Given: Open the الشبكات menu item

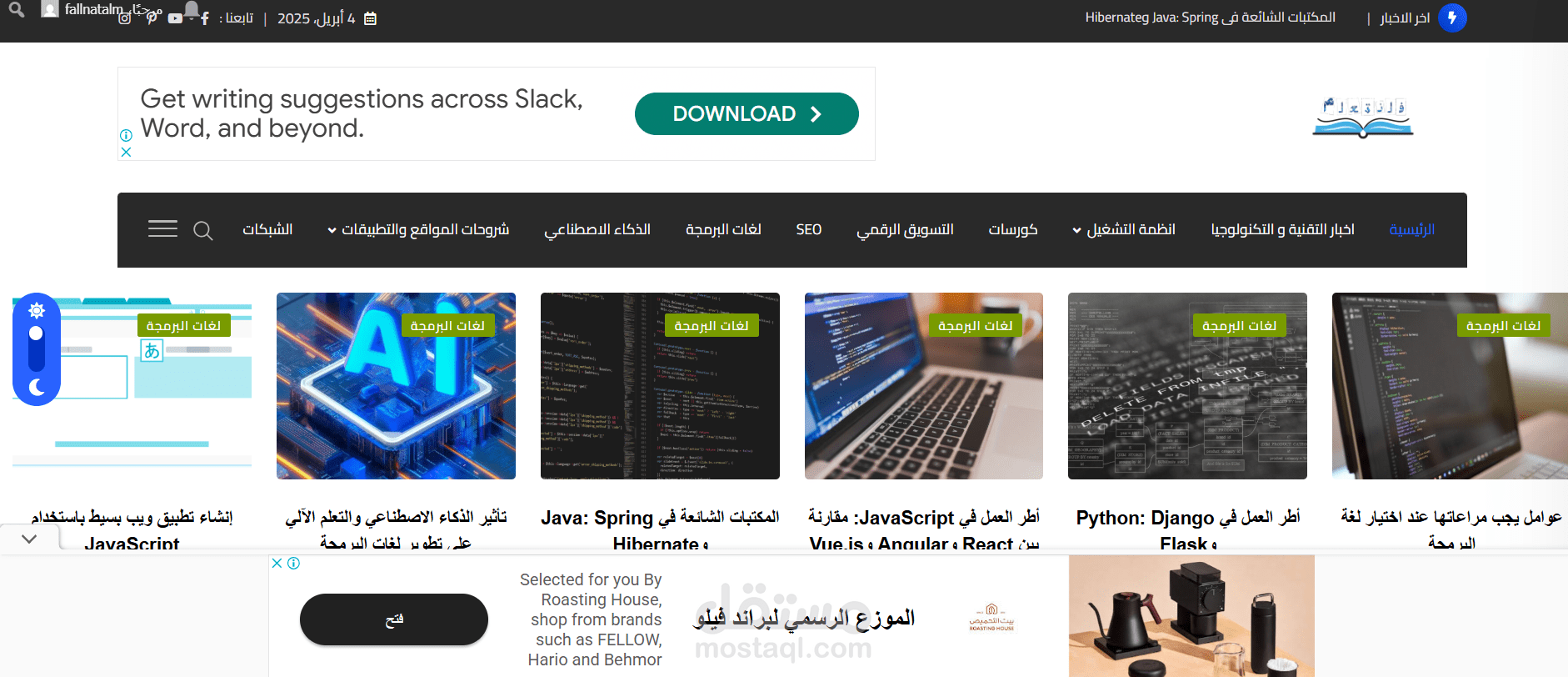Looking at the screenshot, I should [x=267, y=229].
